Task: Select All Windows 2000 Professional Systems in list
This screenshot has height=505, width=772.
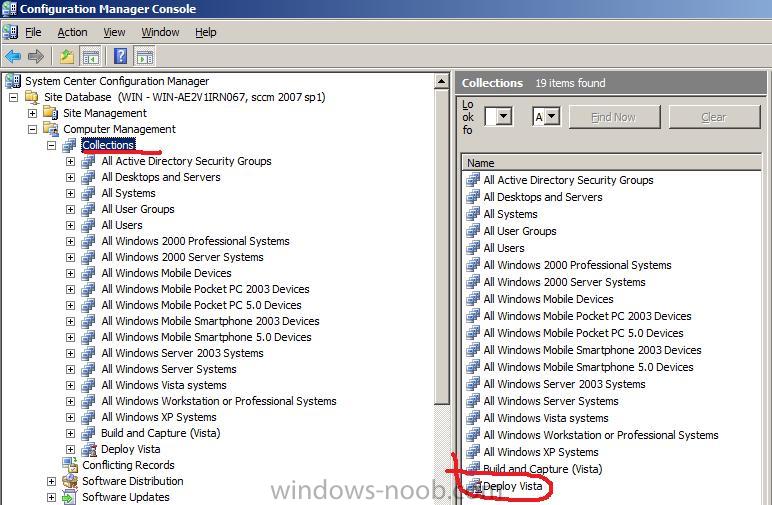Action: [578, 265]
